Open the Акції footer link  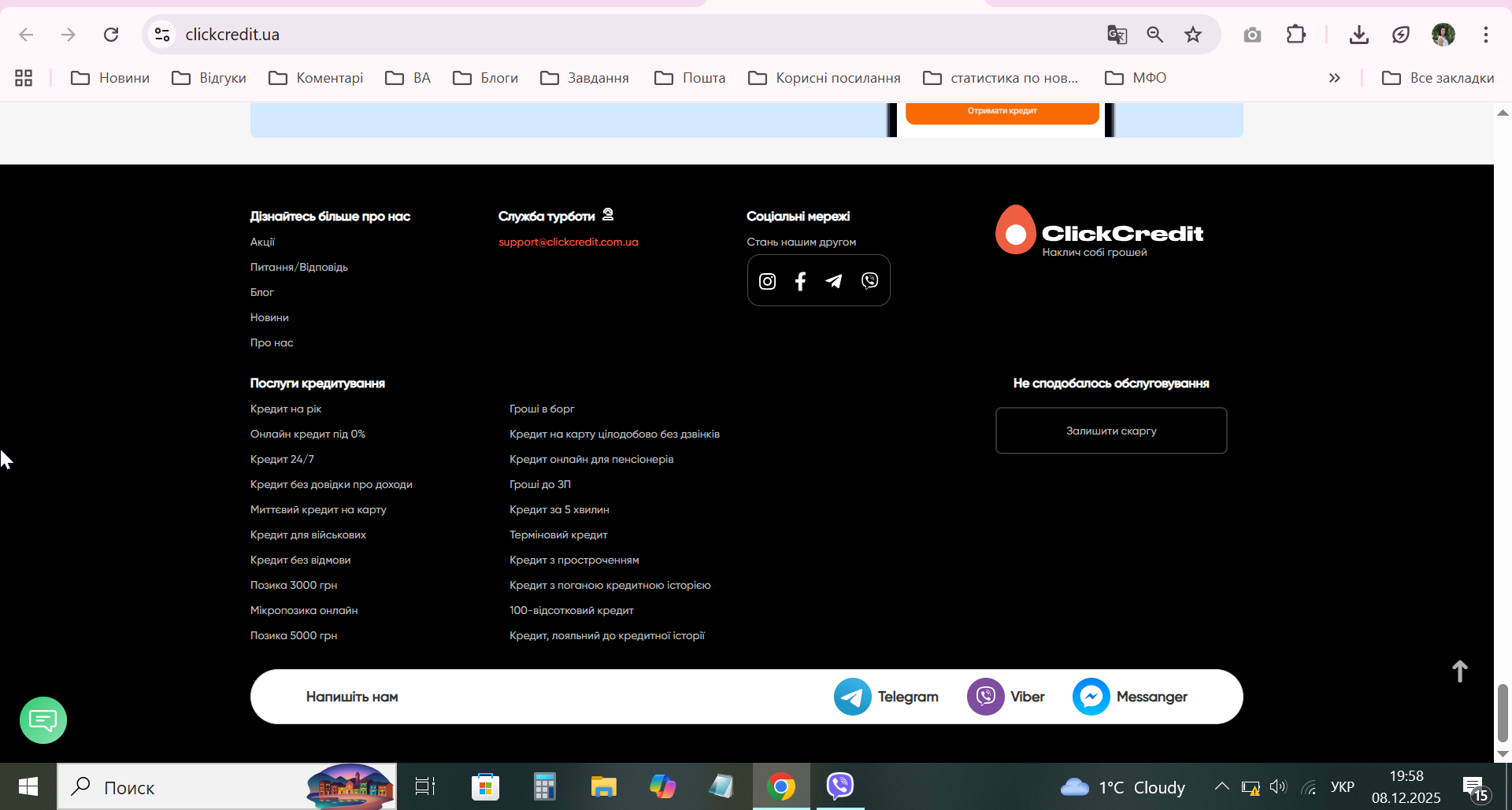point(262,242)
